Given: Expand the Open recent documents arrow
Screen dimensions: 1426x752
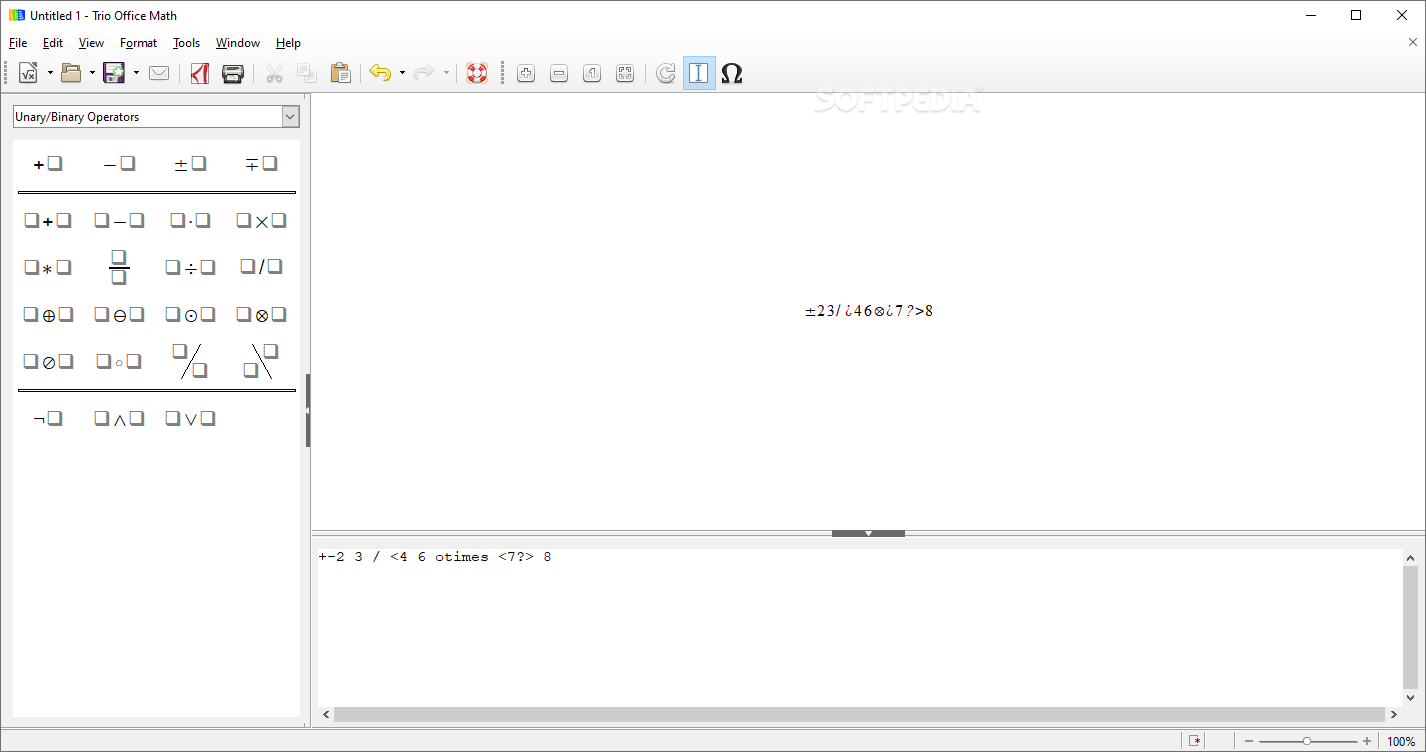Looking at the screenshot, I should pos(92,73).
